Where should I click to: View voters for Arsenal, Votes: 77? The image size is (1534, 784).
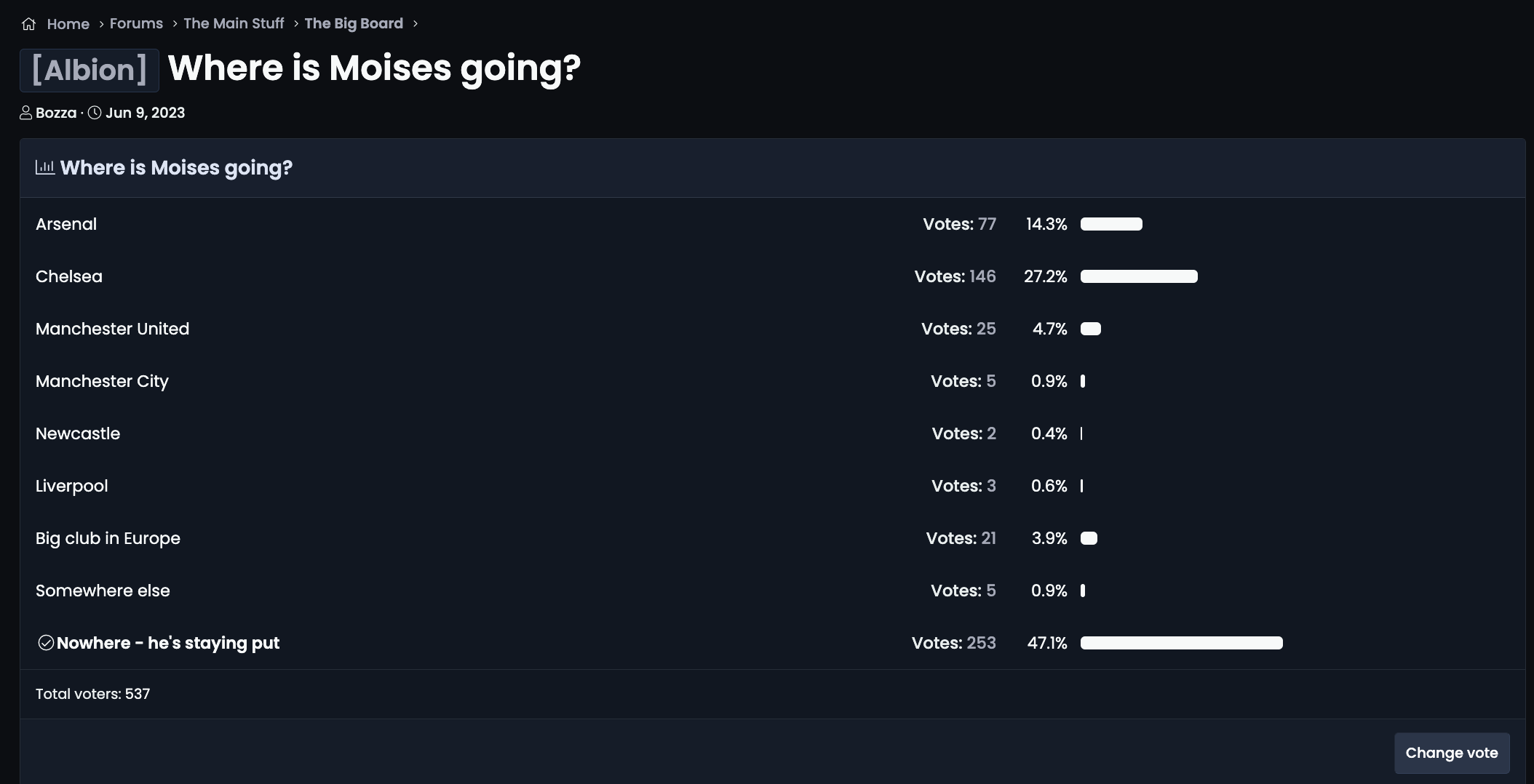pos(959,224)
